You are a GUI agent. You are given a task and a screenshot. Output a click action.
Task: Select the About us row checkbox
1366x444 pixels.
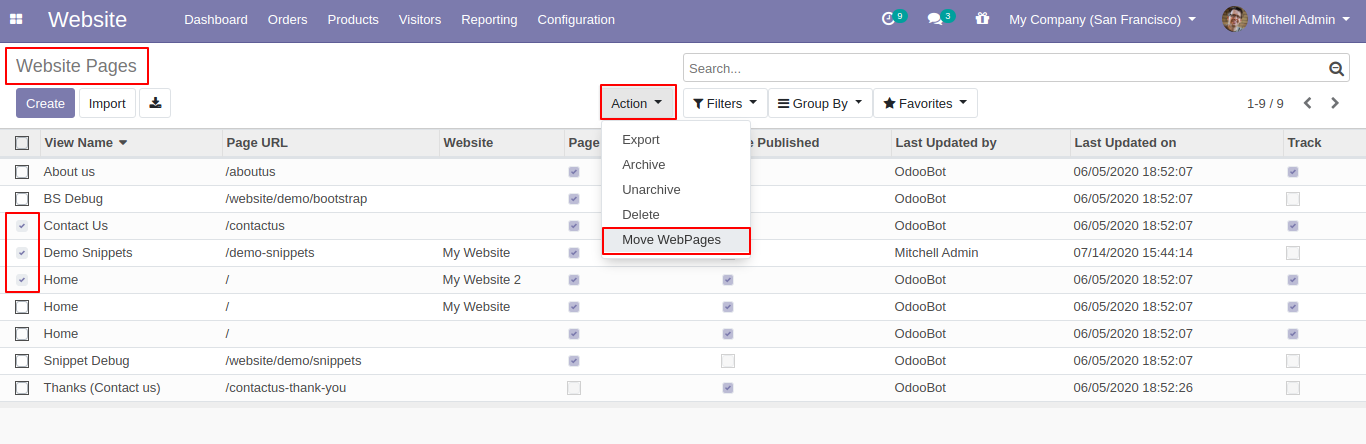(22, 172)
